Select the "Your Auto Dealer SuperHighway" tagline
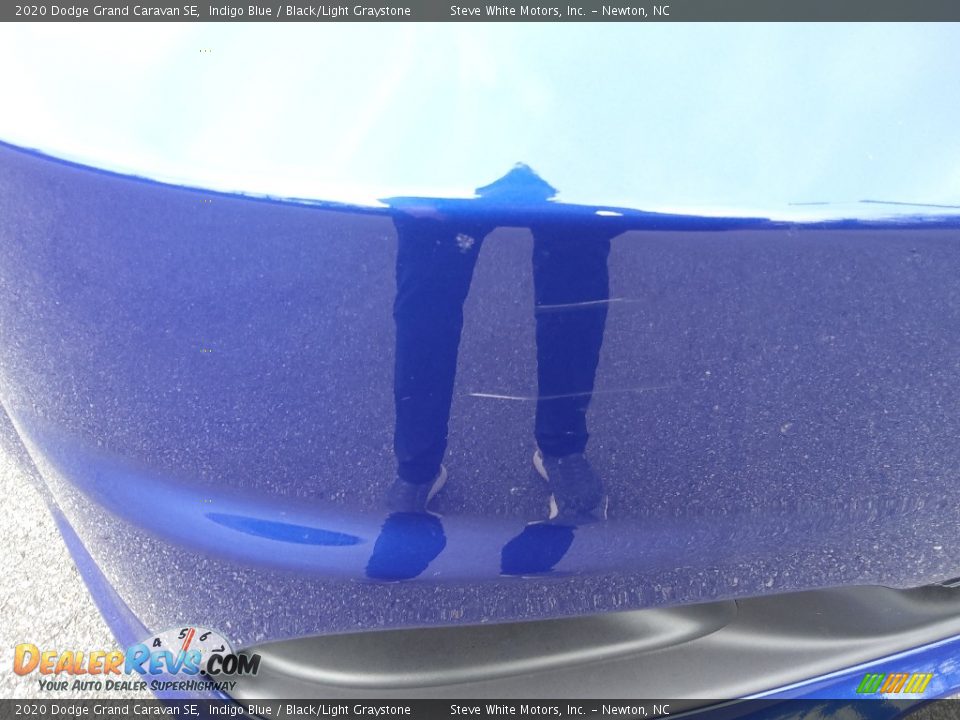The width and height of the screenshot is (960, 720). [137, 686]
